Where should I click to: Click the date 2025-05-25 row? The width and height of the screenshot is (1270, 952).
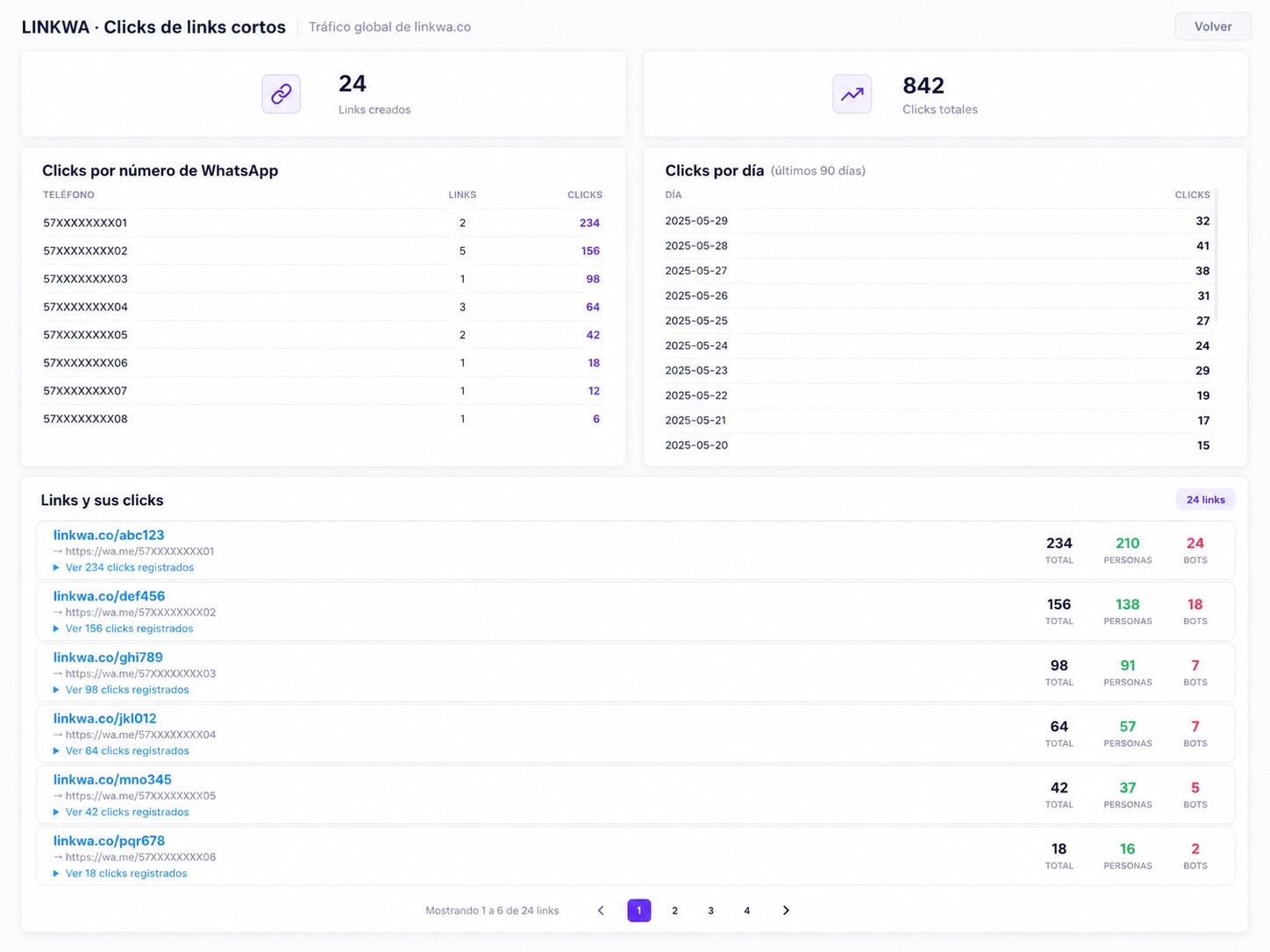point(937,321)
